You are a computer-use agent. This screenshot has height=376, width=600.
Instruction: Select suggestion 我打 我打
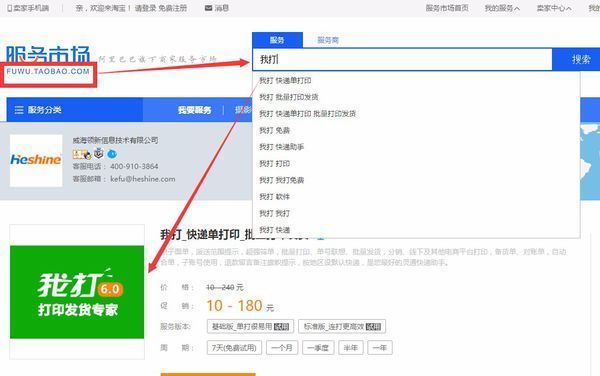pos(274,213)
